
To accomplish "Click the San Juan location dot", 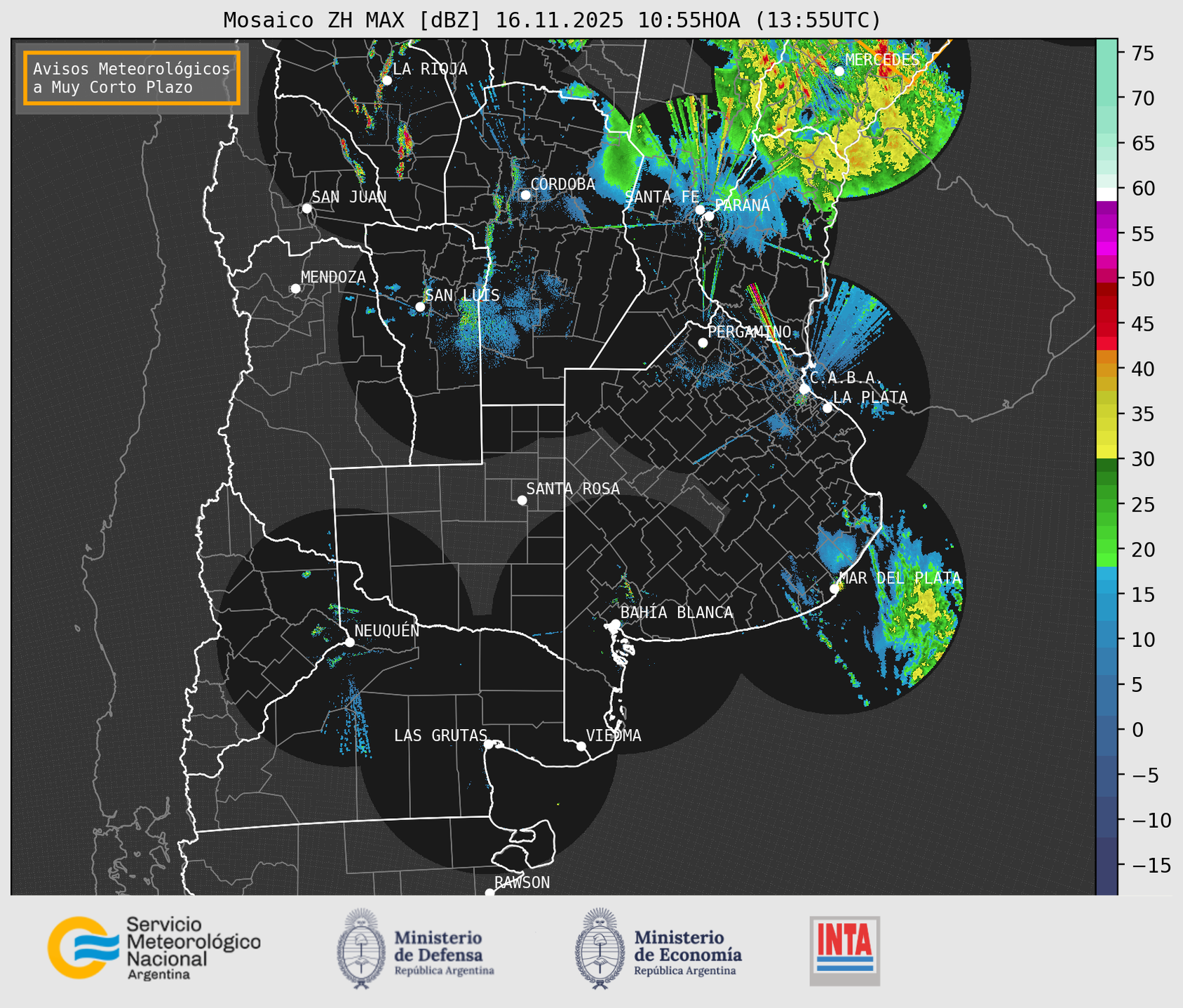I will [306, 208].
